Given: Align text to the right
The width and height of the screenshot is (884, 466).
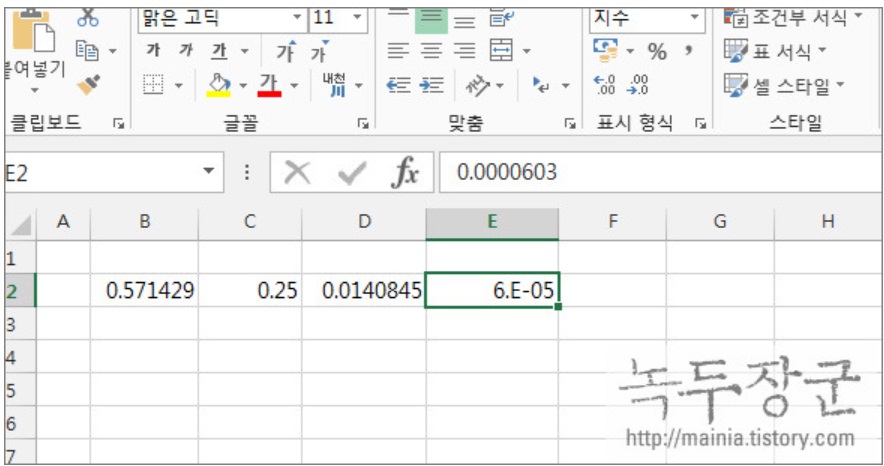Looking at the screenshot, I should [465, 51].
